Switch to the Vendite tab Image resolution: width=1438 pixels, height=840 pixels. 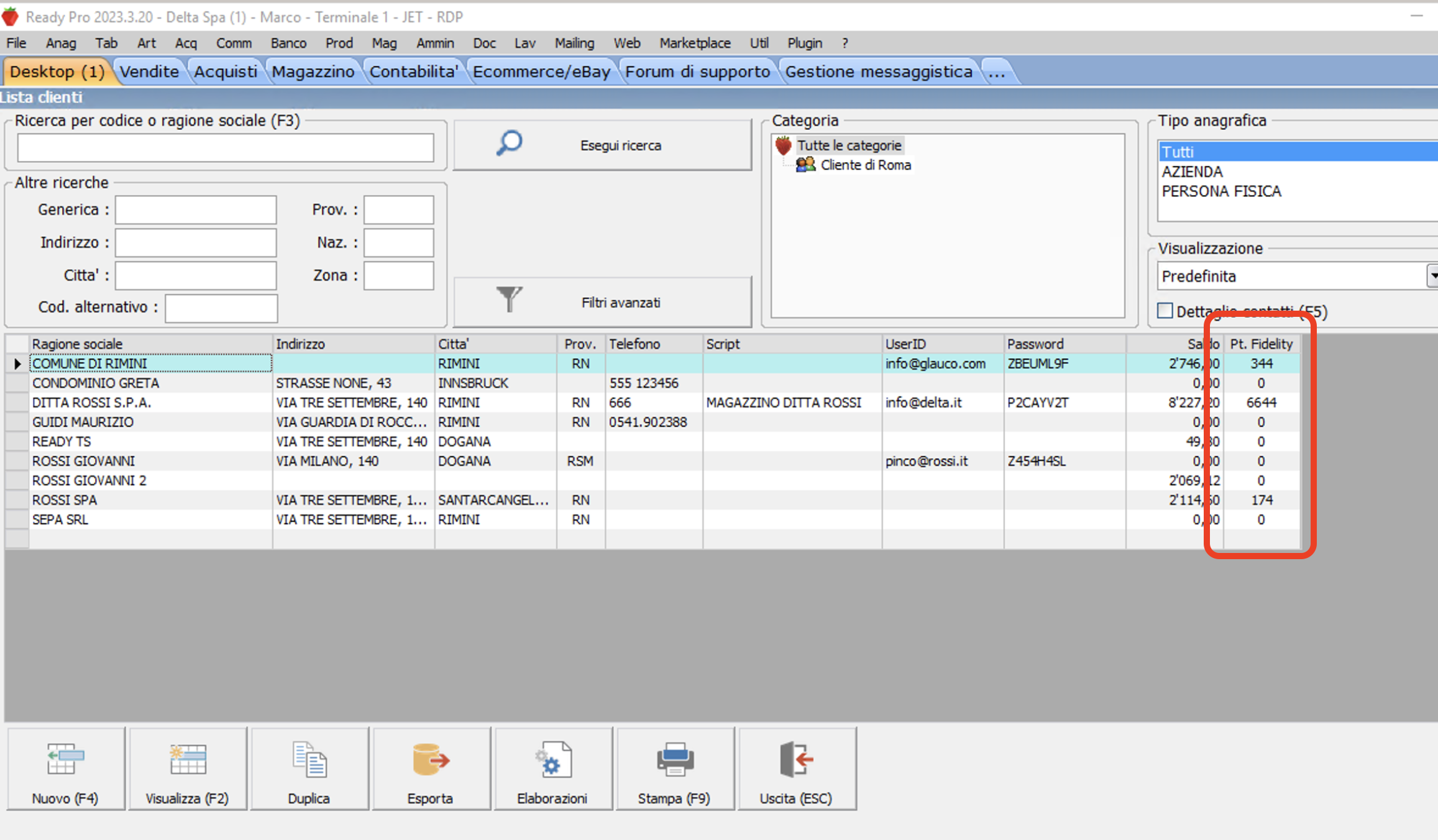click(149, 71)
